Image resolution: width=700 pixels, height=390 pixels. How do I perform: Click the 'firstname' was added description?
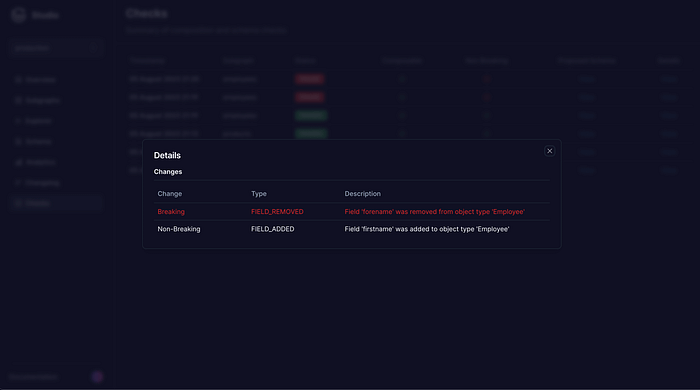coord(427,229)
